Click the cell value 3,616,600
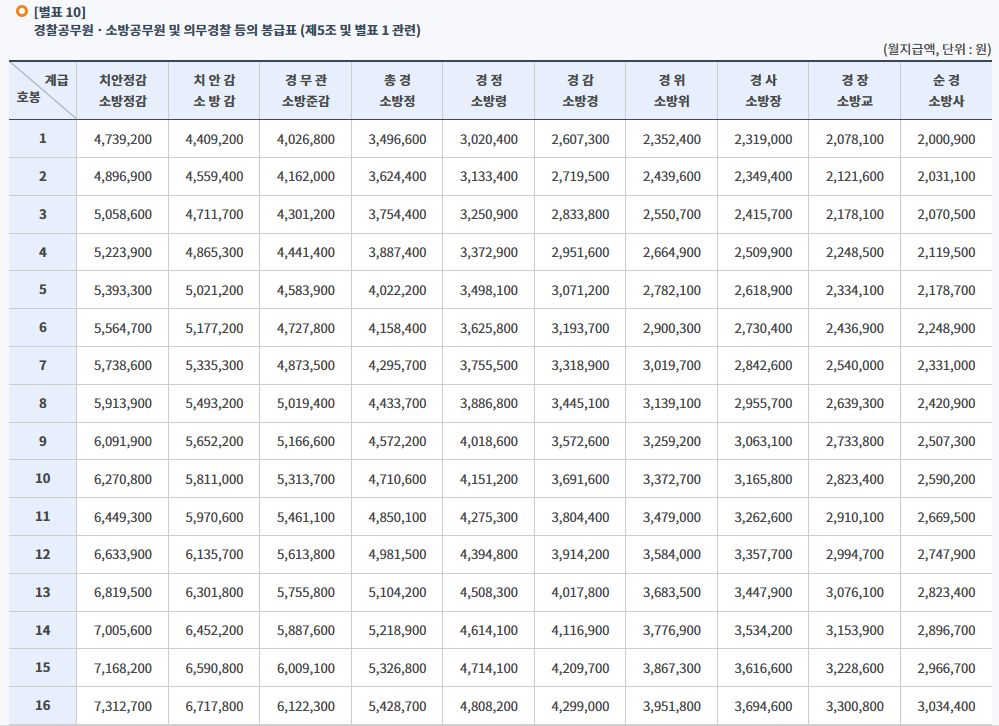The image size is (999, 726). click(x=763, y=668)
